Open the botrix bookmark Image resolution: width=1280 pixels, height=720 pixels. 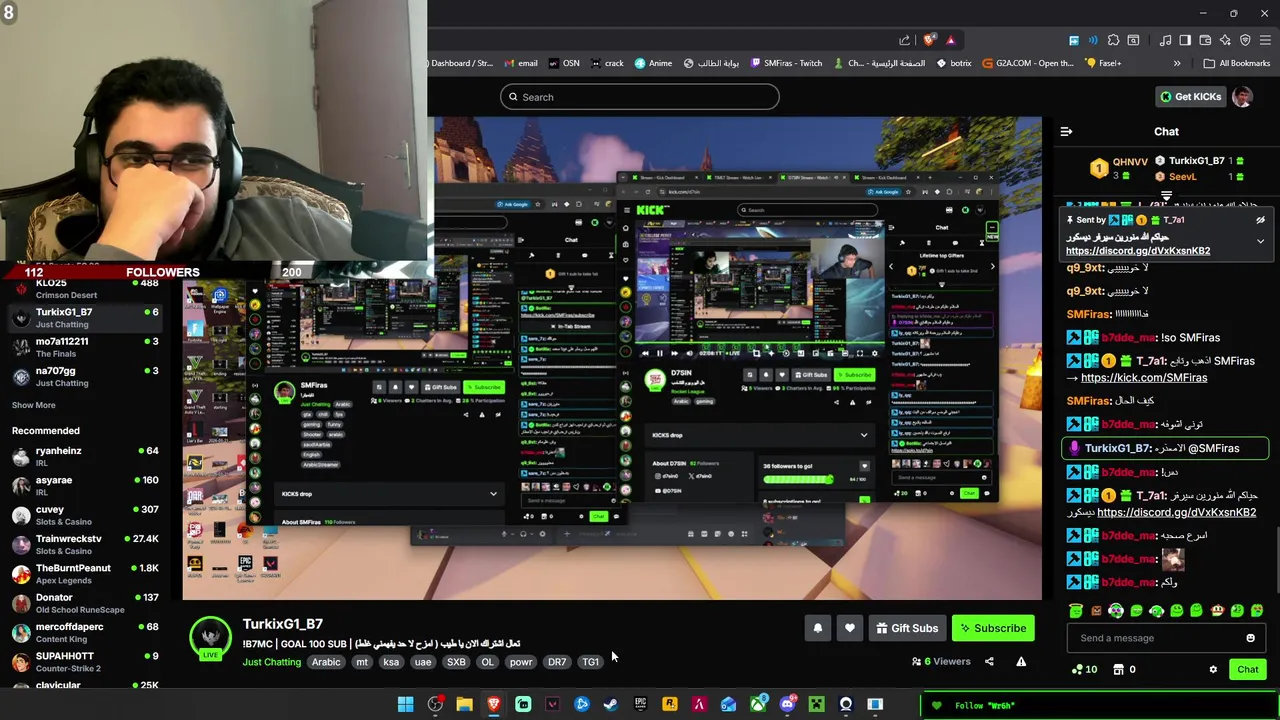click(954, 63)
